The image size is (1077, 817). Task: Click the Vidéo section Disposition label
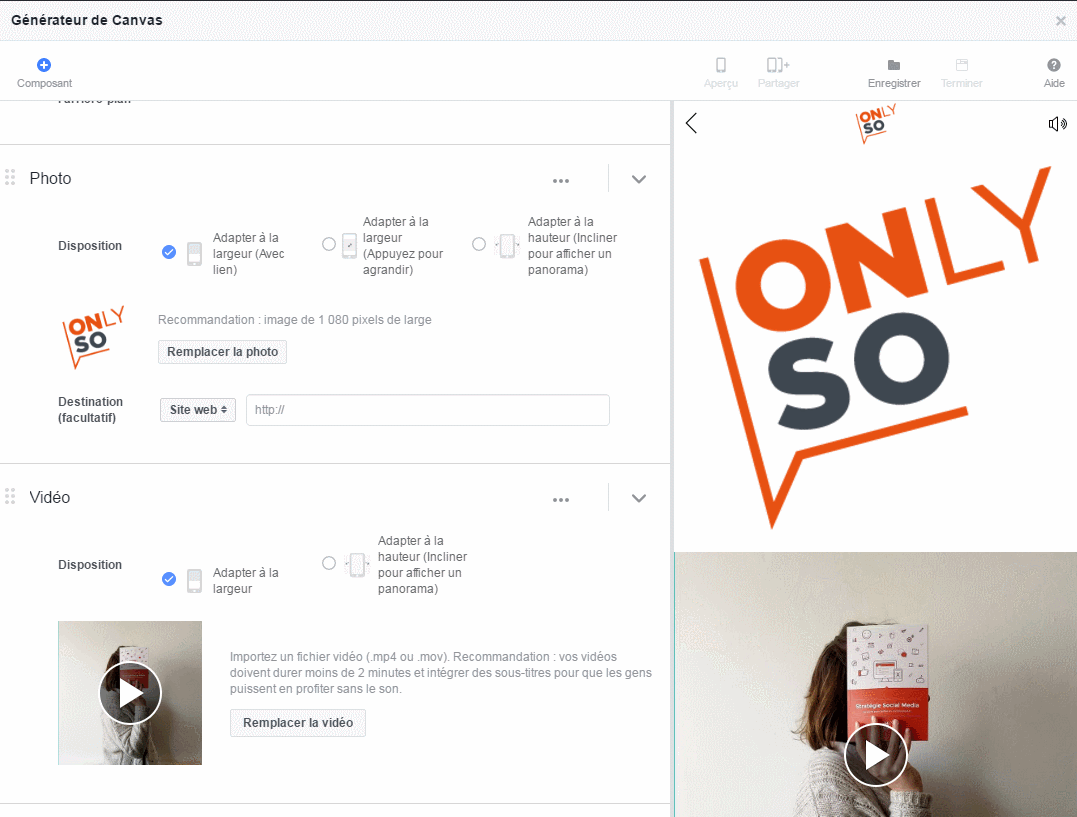(x=90, y=564)
